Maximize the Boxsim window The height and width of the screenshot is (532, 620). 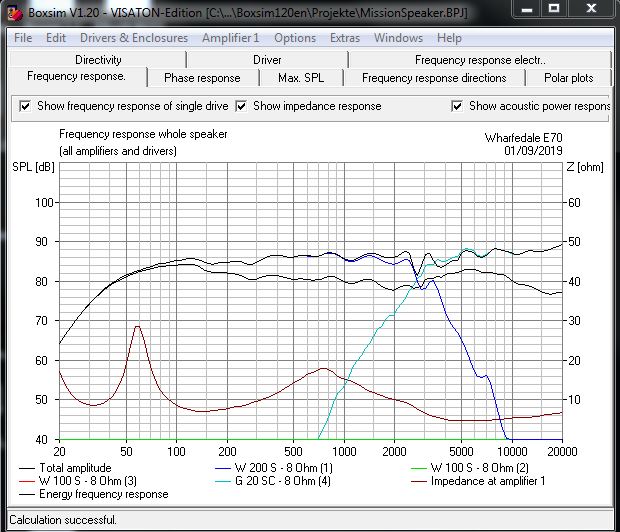[x=554, y=9]
